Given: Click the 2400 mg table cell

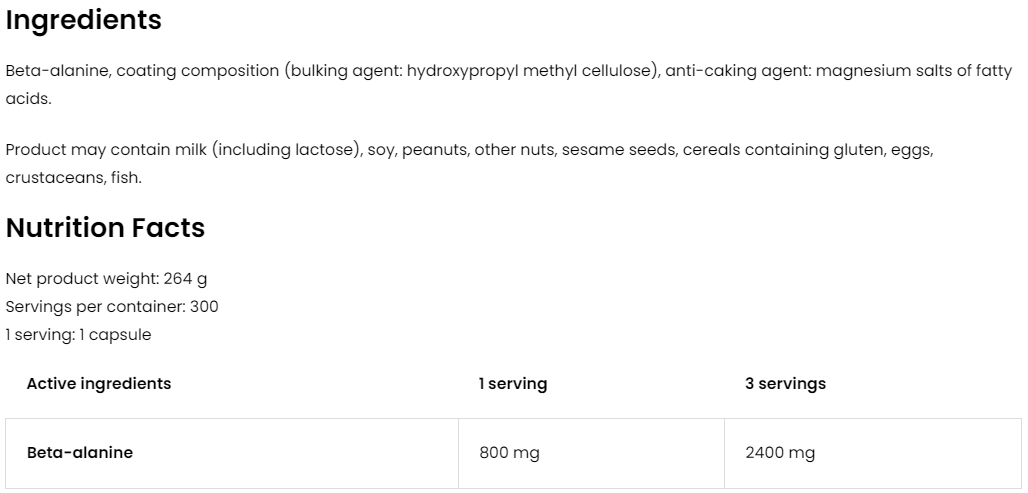Looking at the screenshot, I should click(x=780, y=453).
